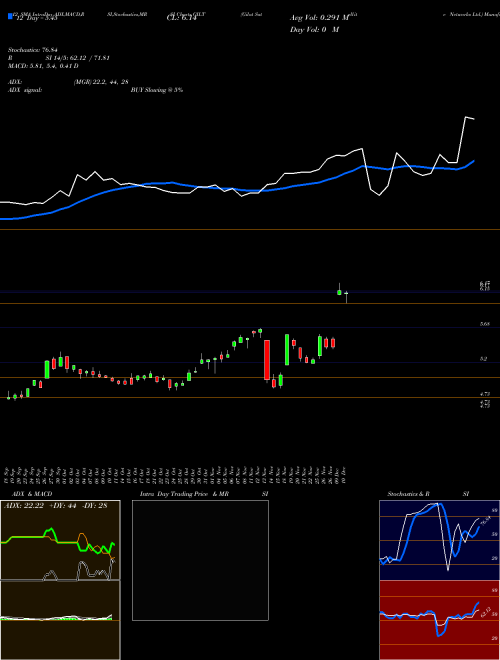Click the 'ADX signal:' label
Image resolution: width=500 pixels, height=660 pixels.
pyautogui.click(x=25, y=90)
